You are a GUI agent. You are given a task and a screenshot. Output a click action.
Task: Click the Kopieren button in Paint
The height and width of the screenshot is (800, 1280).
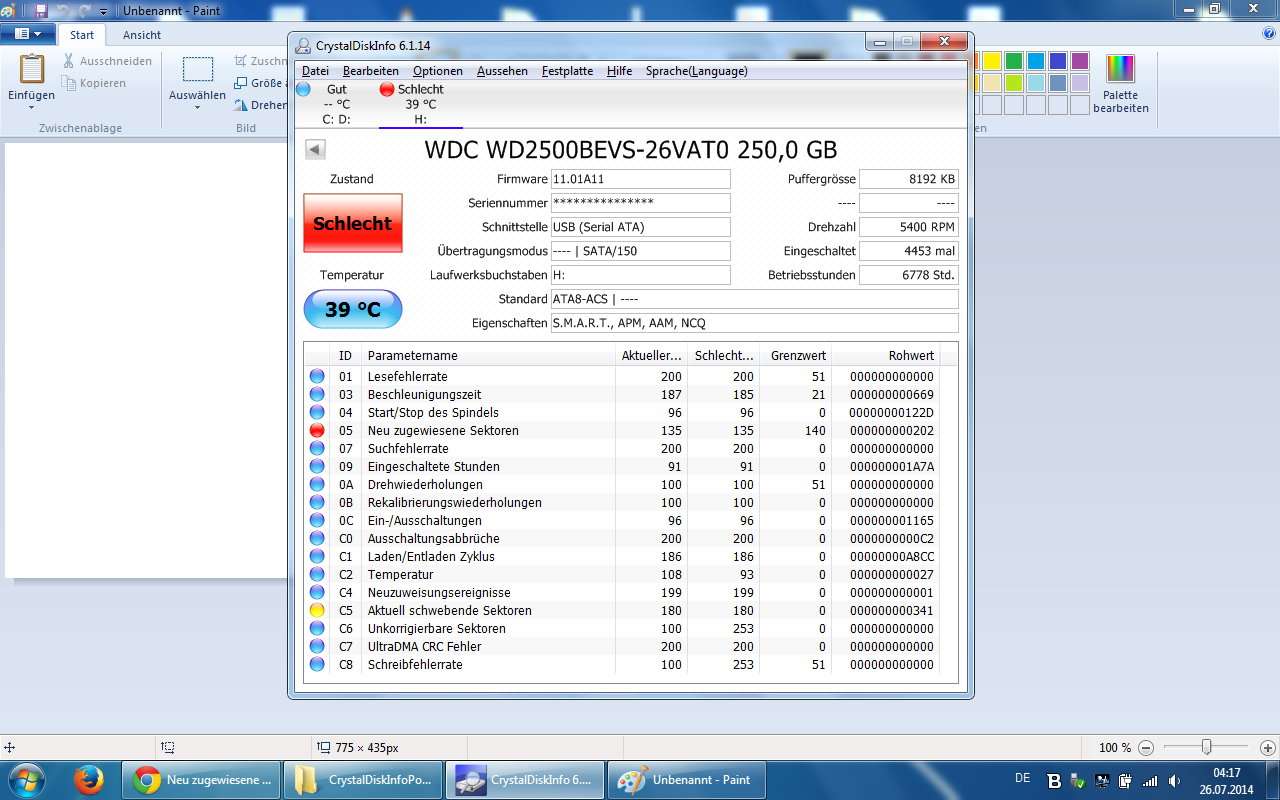[x=94, y=83]
